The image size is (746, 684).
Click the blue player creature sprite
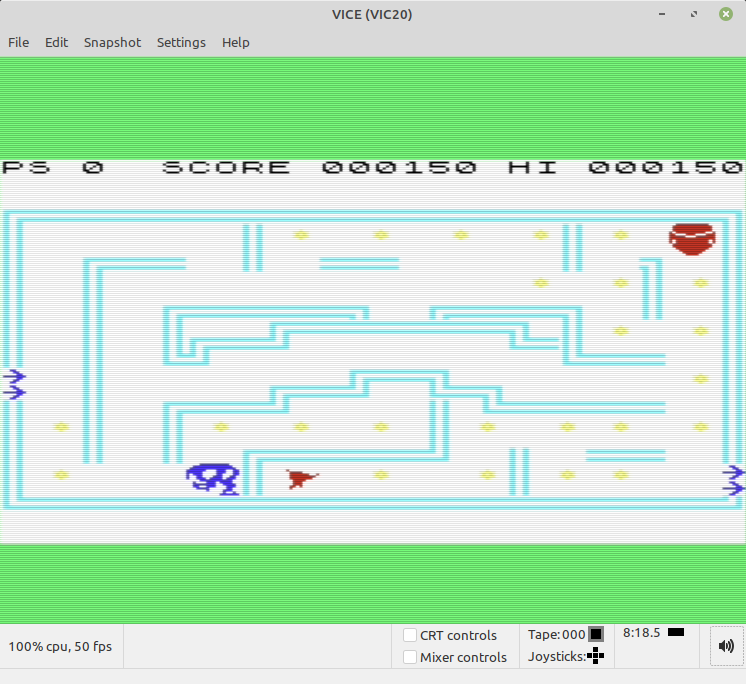(x=213, y=479)
